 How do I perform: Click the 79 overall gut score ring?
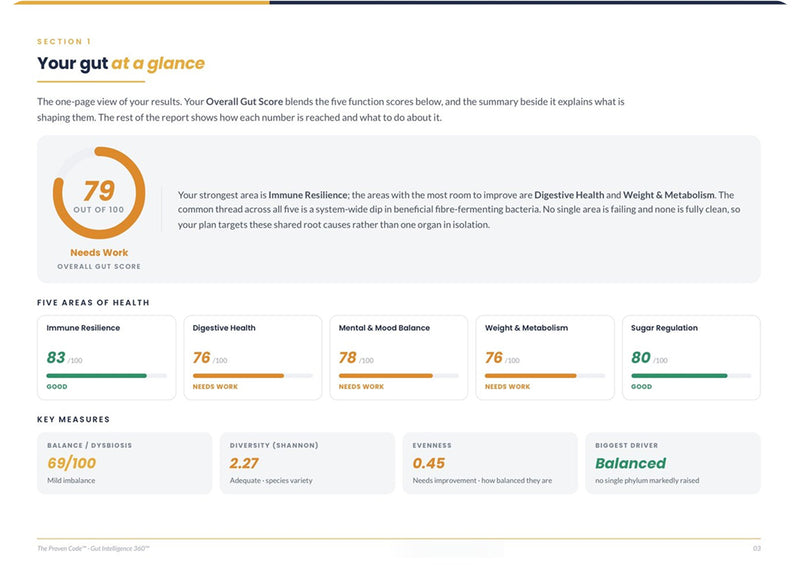pyautogui.click(x=99, y=193)
